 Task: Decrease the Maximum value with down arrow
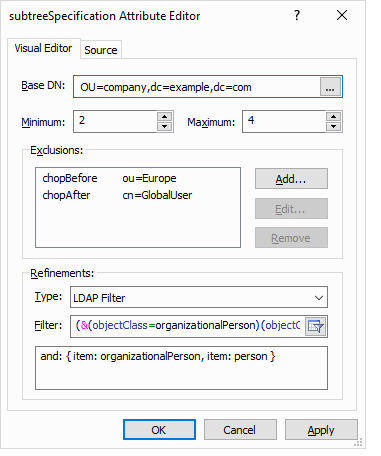tap(333, 127)
